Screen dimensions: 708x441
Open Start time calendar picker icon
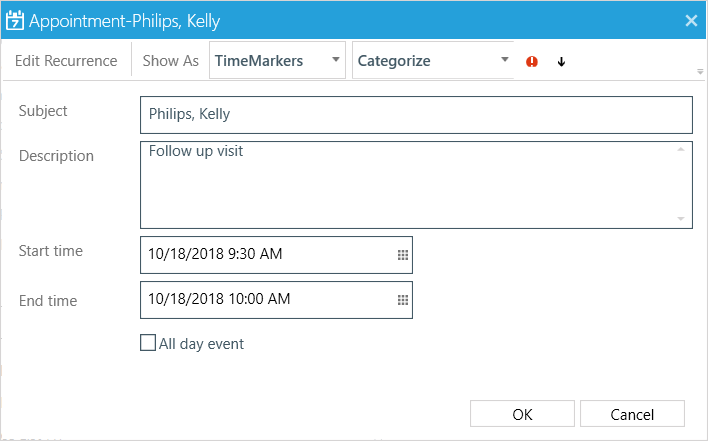pos(403,255)
